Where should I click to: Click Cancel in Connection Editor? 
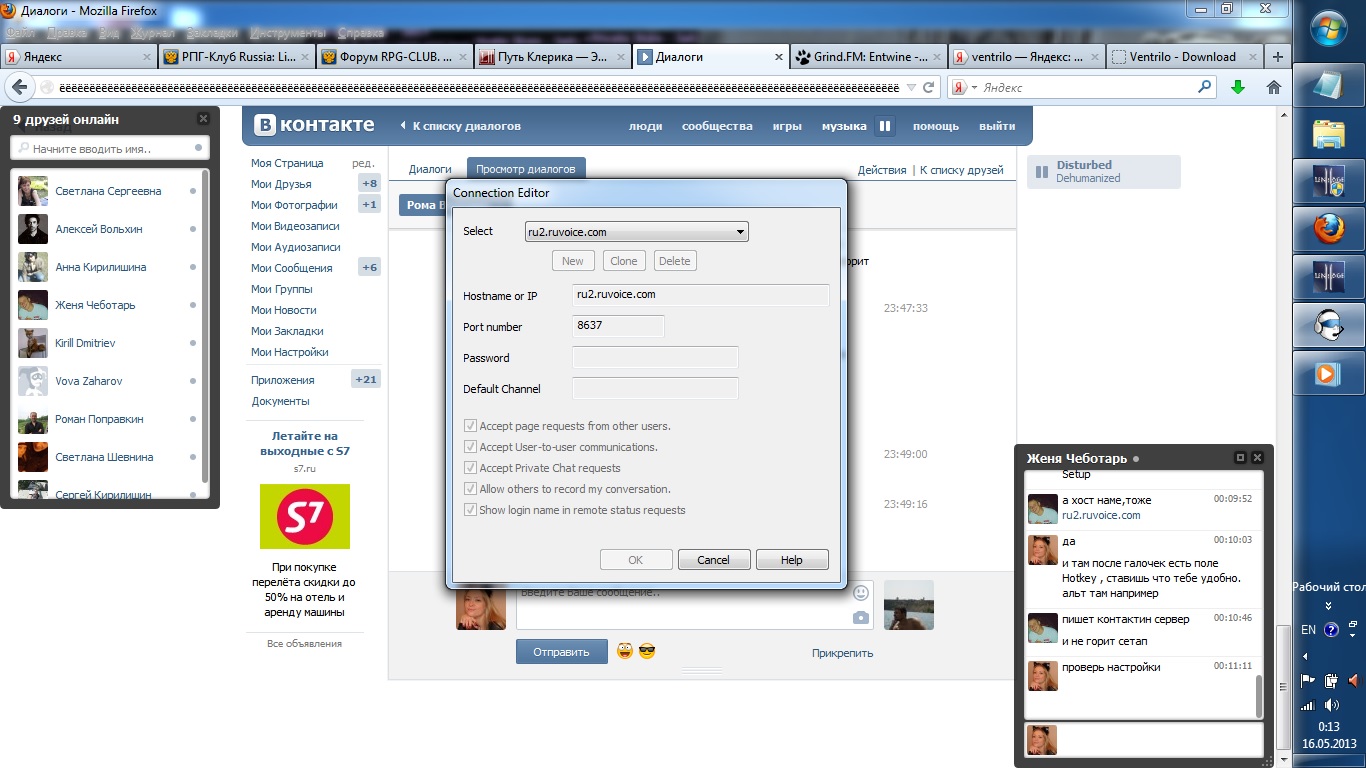[714, 560]
